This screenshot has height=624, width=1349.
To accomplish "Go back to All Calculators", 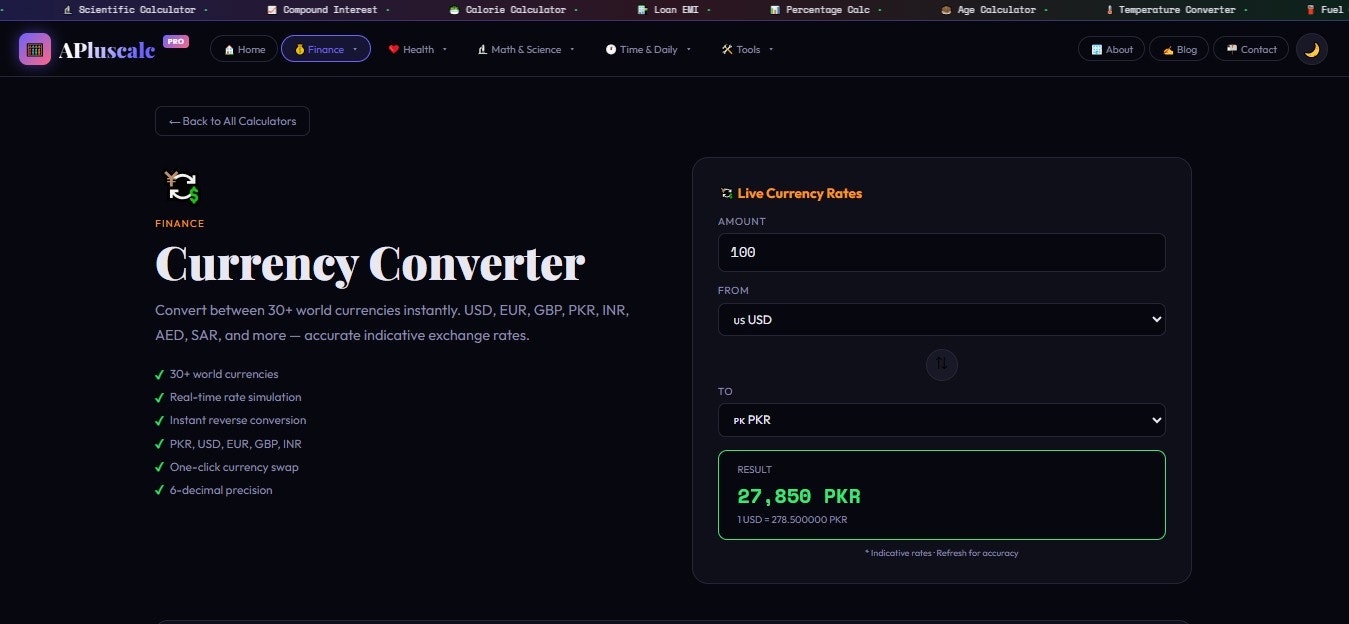I will pyautogui.click(x=232, y=121).
